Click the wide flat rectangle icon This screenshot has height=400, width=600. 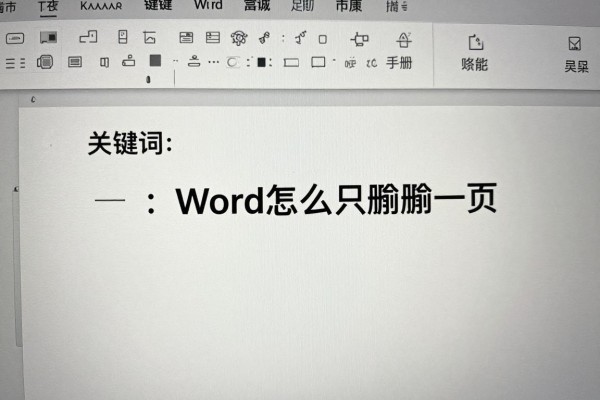(291, 63)
